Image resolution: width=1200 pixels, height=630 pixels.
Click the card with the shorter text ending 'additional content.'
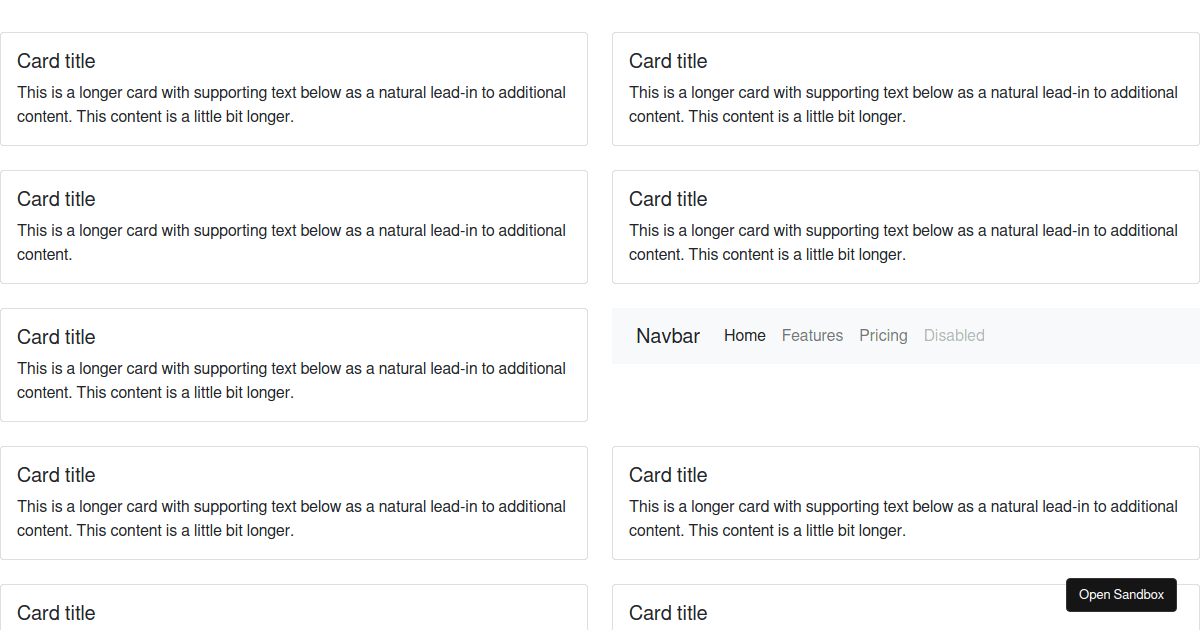coord(294,227)
